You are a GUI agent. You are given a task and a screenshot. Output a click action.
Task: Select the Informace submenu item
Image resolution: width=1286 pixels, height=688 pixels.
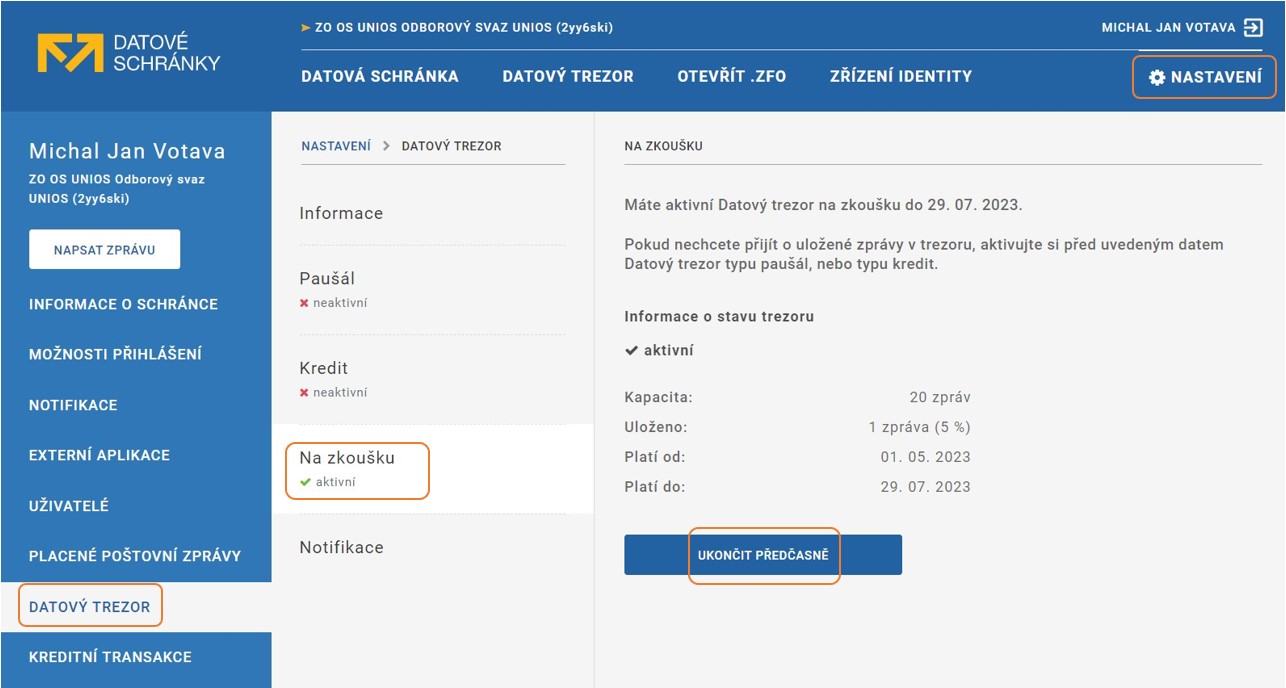point(341,213)
